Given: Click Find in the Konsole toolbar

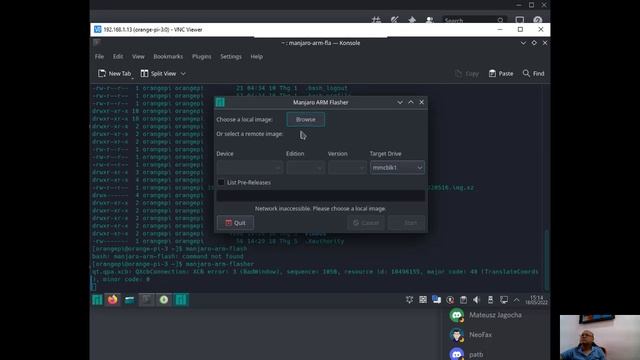Looking at the screenshot, I should coord(533,73).
